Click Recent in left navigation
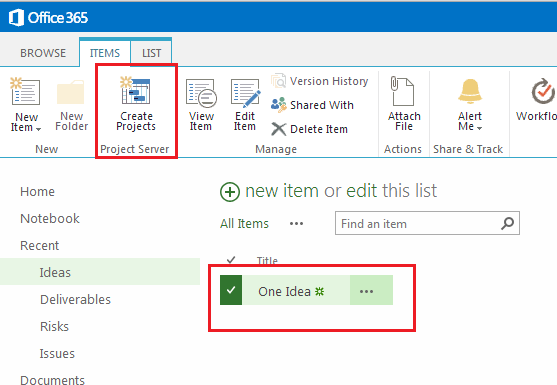The image size is (557, 385). pyautogui.click(x=39, y=245)
